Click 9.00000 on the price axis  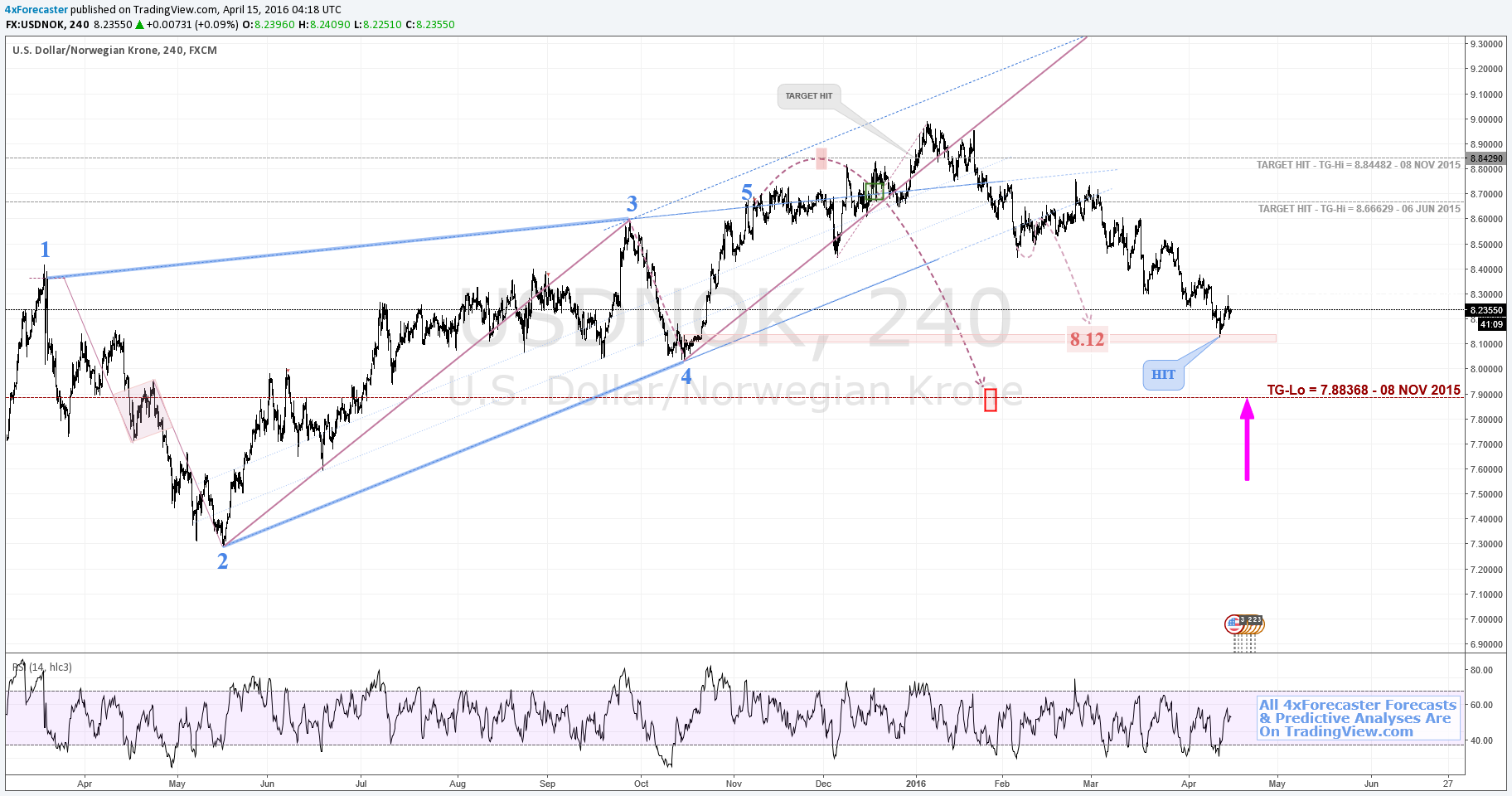tap(1485, 119)
